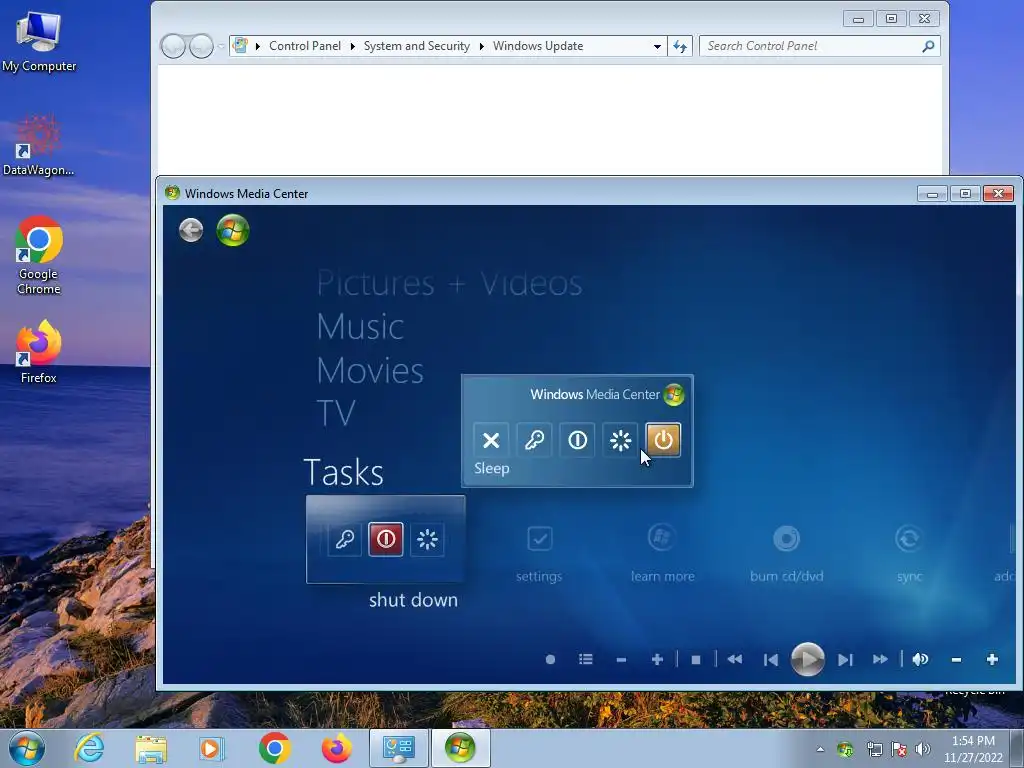Click the restart spinner icon in popup

click(x=620, y=440)
